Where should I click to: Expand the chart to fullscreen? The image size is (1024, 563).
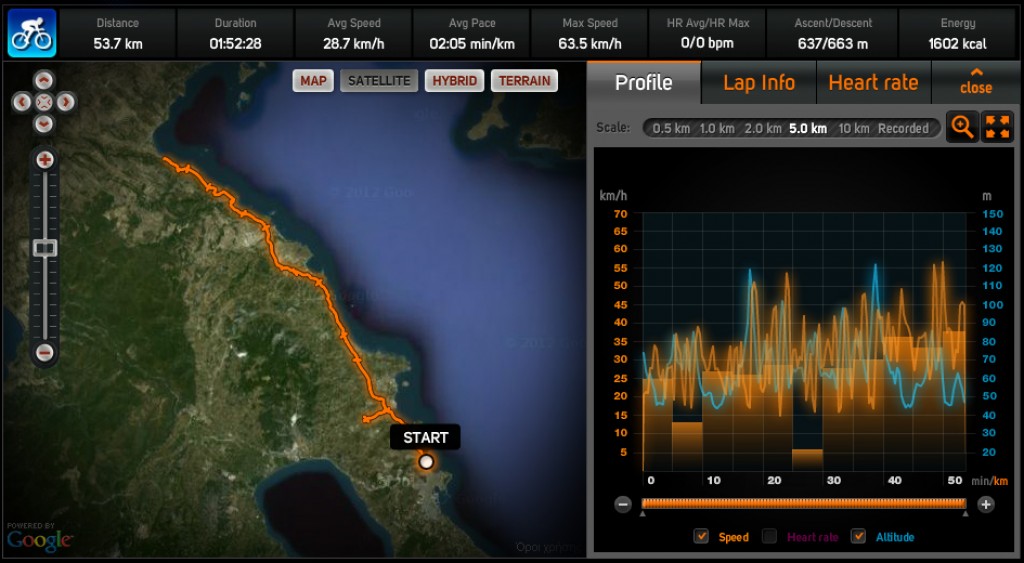997,127
